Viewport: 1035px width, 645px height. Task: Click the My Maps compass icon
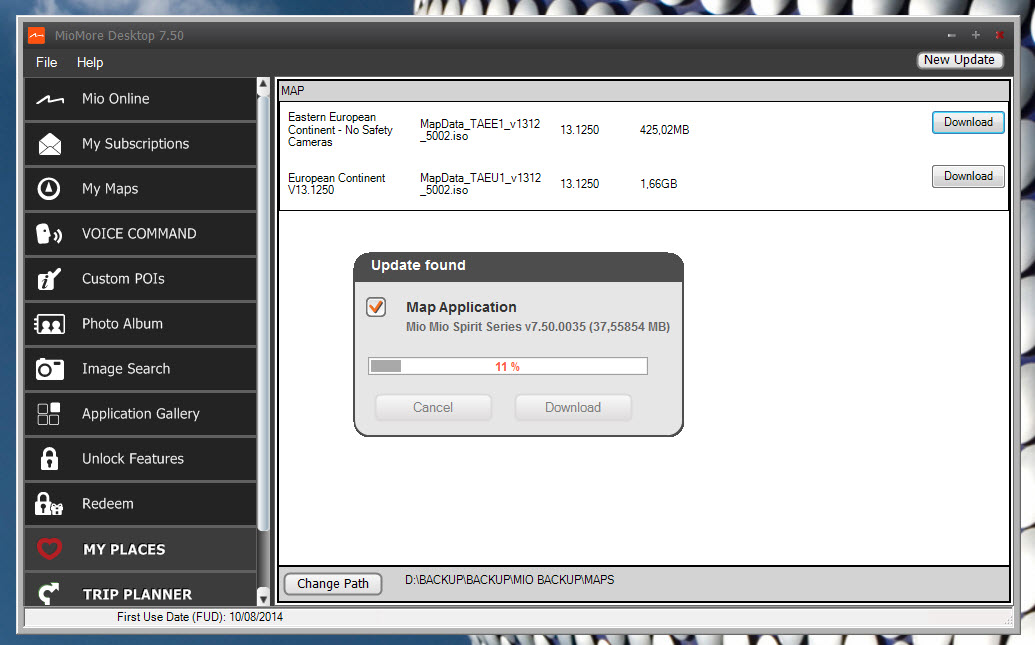(49, 189)
